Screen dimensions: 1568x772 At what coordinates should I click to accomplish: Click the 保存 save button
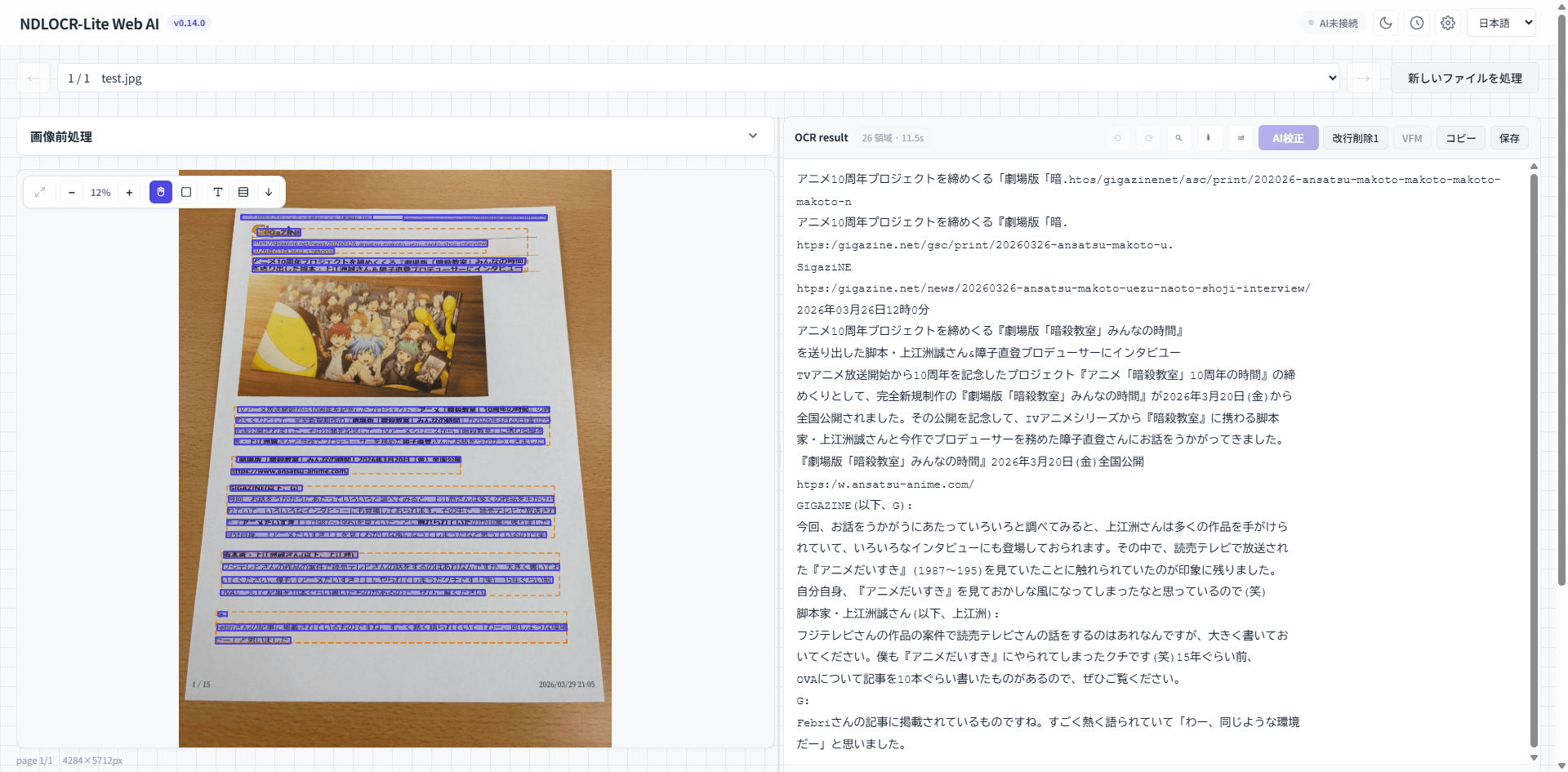point(1509,138)
